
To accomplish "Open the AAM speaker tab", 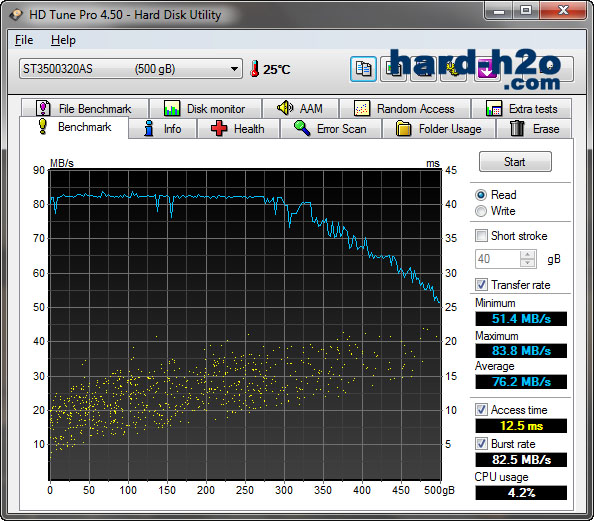I will pos(300,109).
